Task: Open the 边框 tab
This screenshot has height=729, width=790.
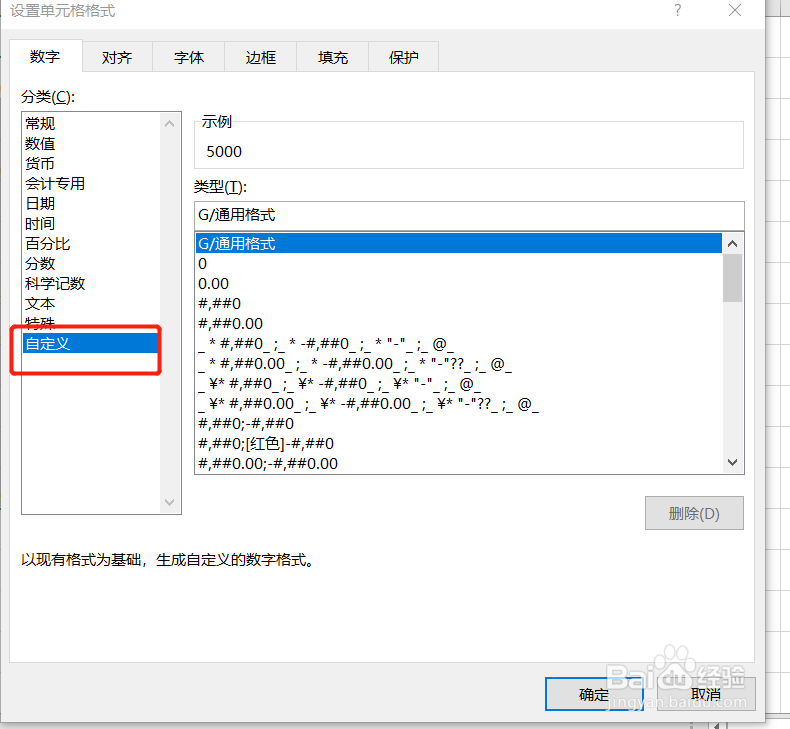Action: (260, 57)
